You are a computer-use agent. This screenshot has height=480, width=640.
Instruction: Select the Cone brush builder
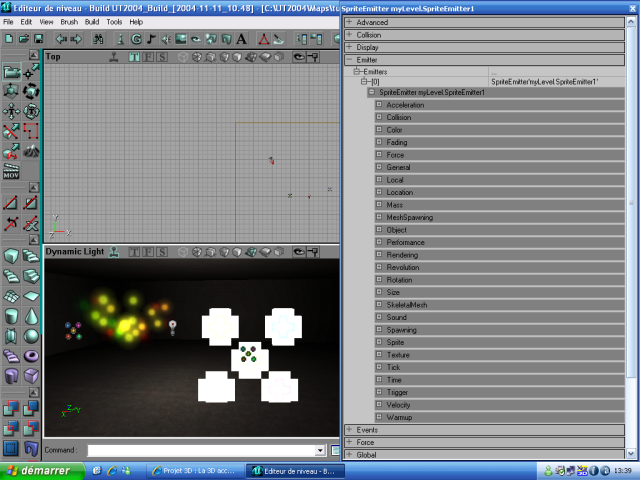31,315
